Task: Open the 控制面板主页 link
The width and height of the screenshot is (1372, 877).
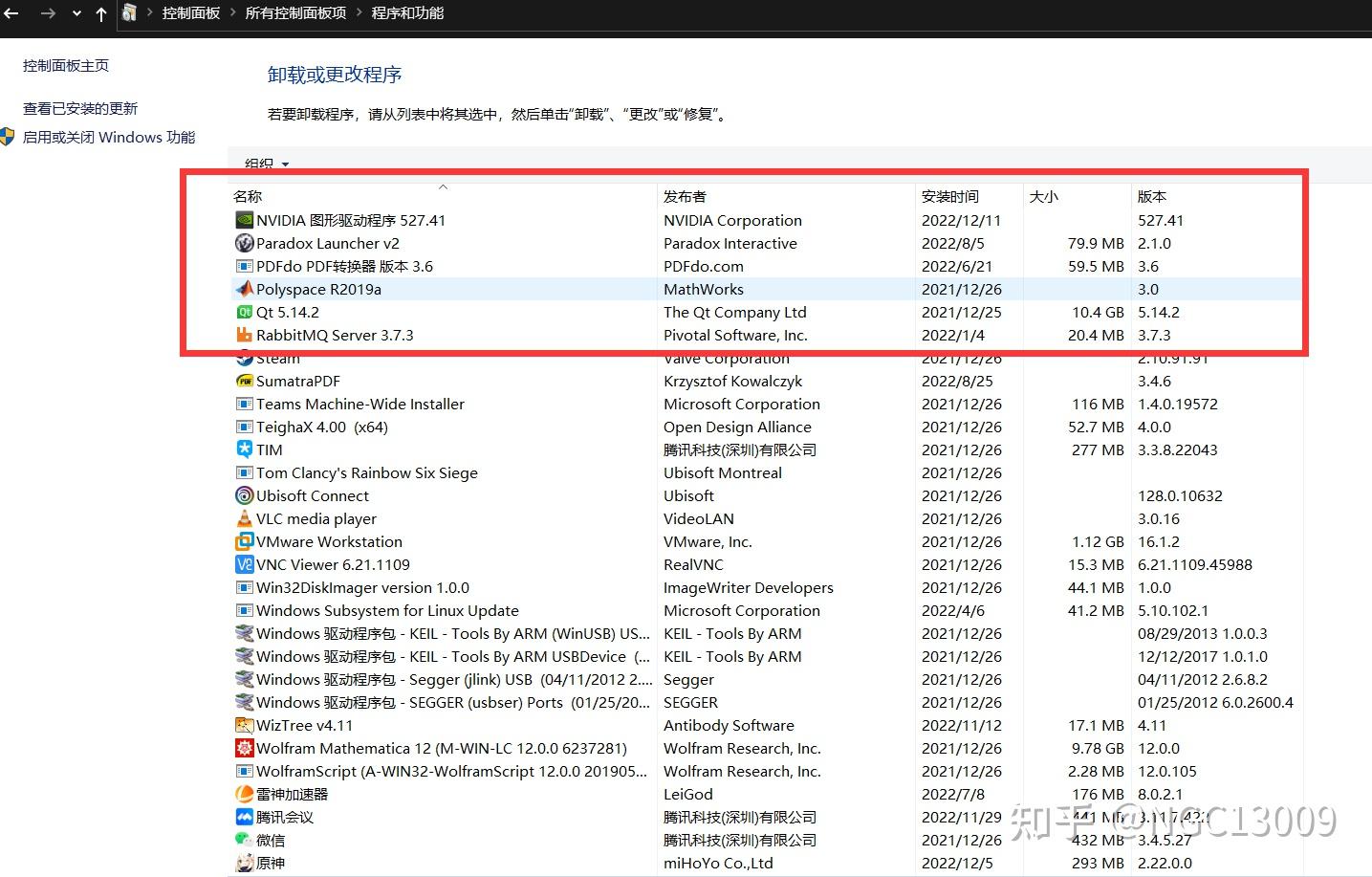Action: point(66,66)
